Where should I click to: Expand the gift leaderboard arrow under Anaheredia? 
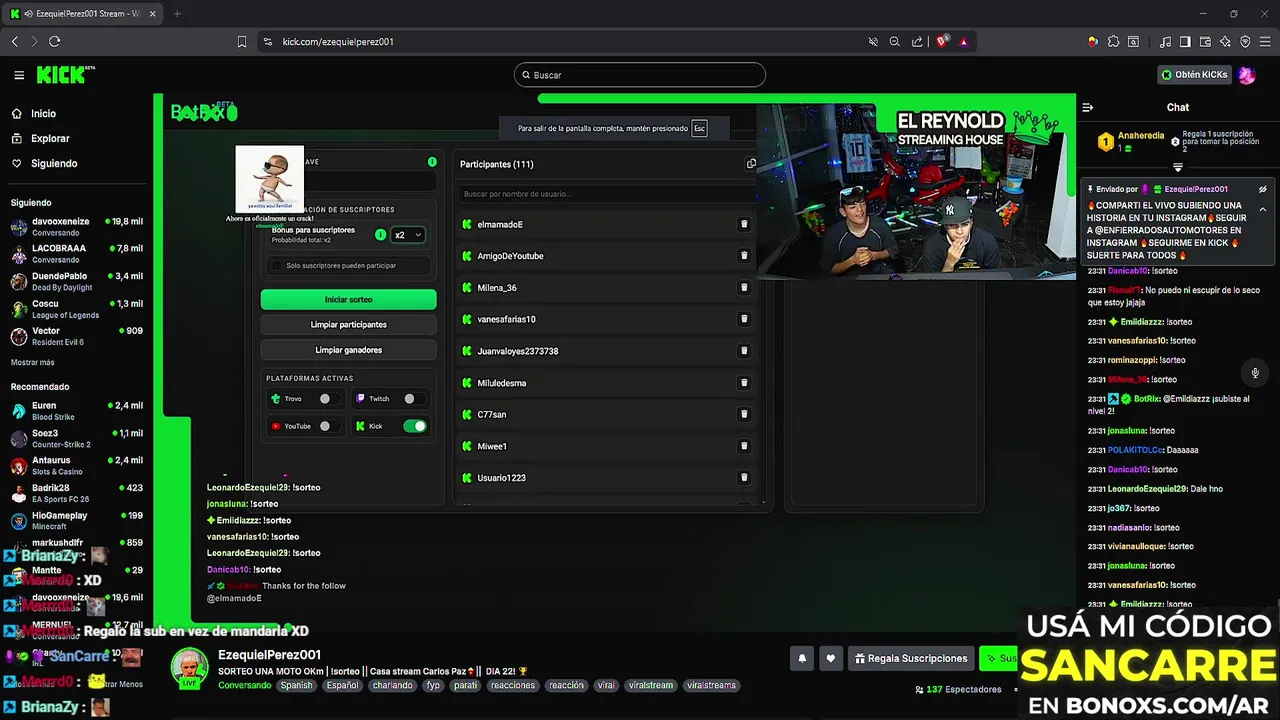pyautogui.click(x=1178, y=167)
